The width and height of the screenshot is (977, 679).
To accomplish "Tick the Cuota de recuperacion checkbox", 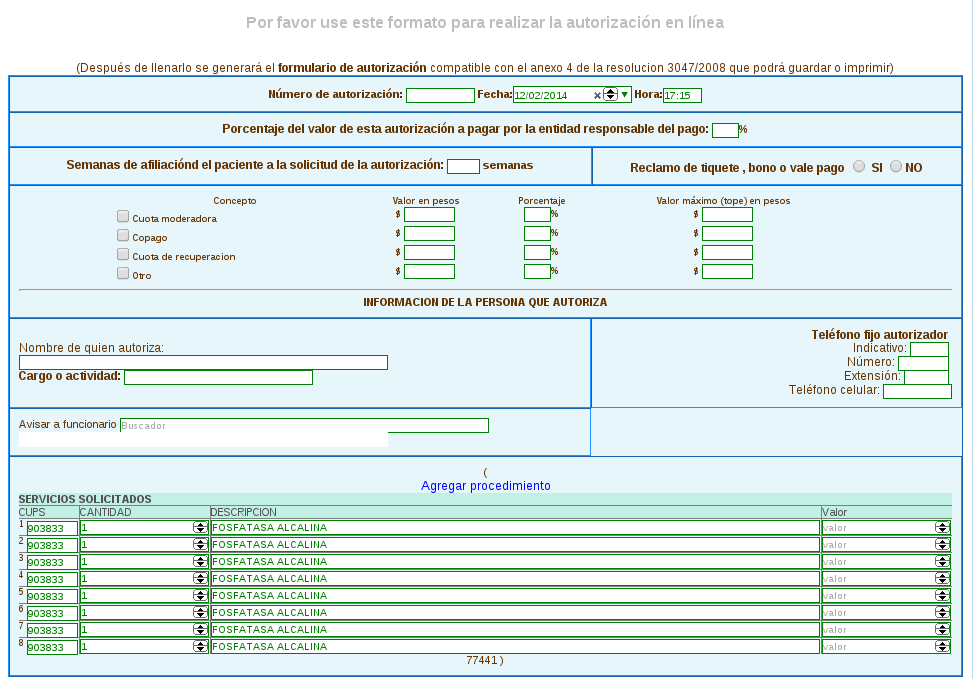I will tap(123, 254).
